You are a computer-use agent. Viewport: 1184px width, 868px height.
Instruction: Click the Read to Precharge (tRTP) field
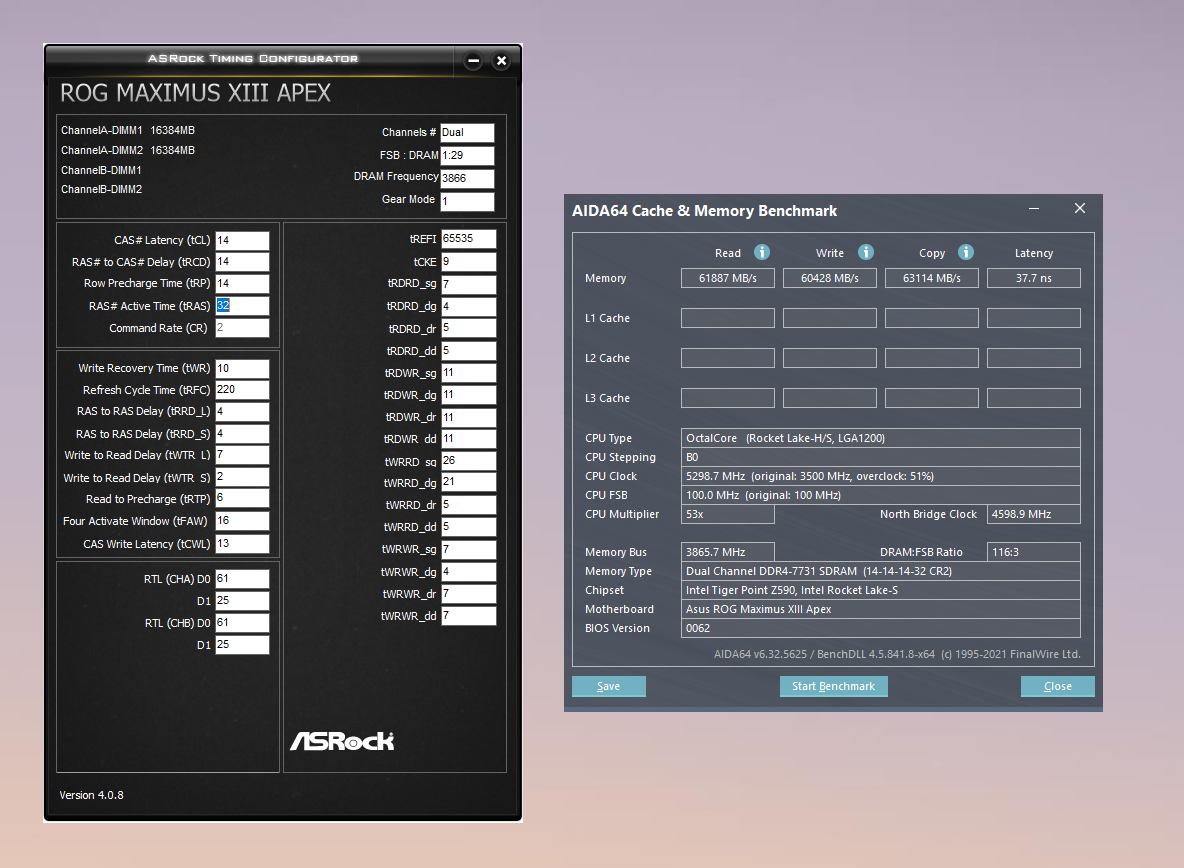(x=242, y=498)
